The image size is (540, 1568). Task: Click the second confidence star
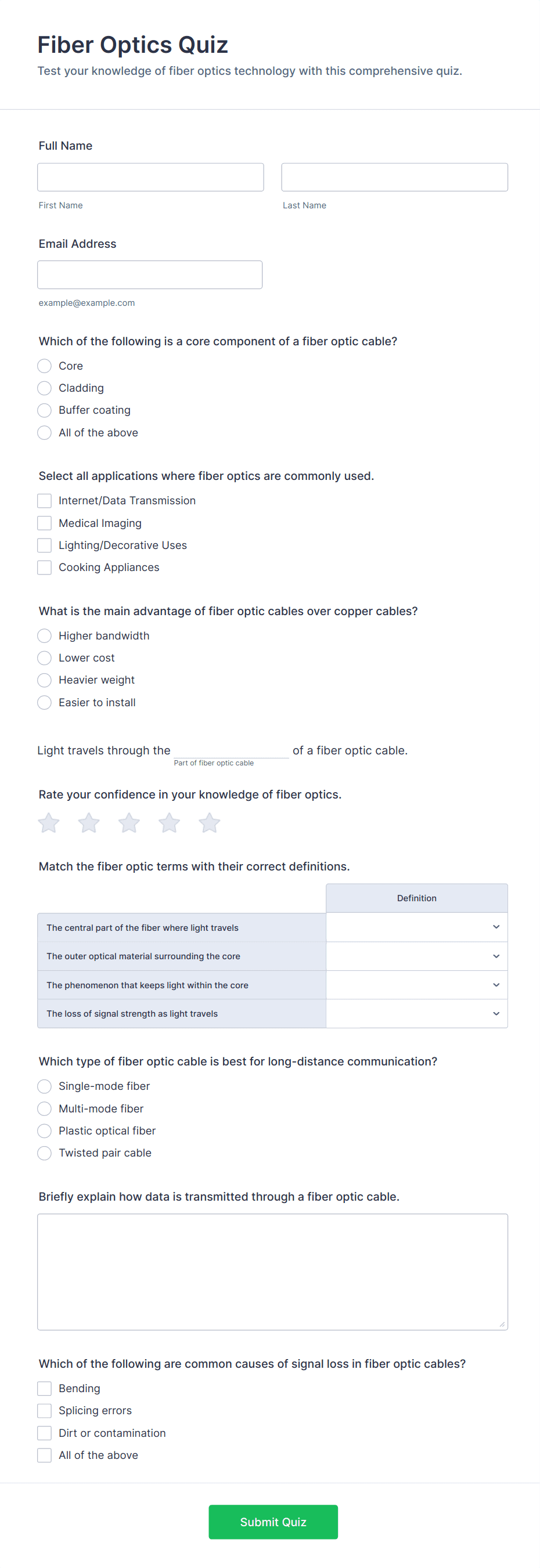tap(89, 823)
